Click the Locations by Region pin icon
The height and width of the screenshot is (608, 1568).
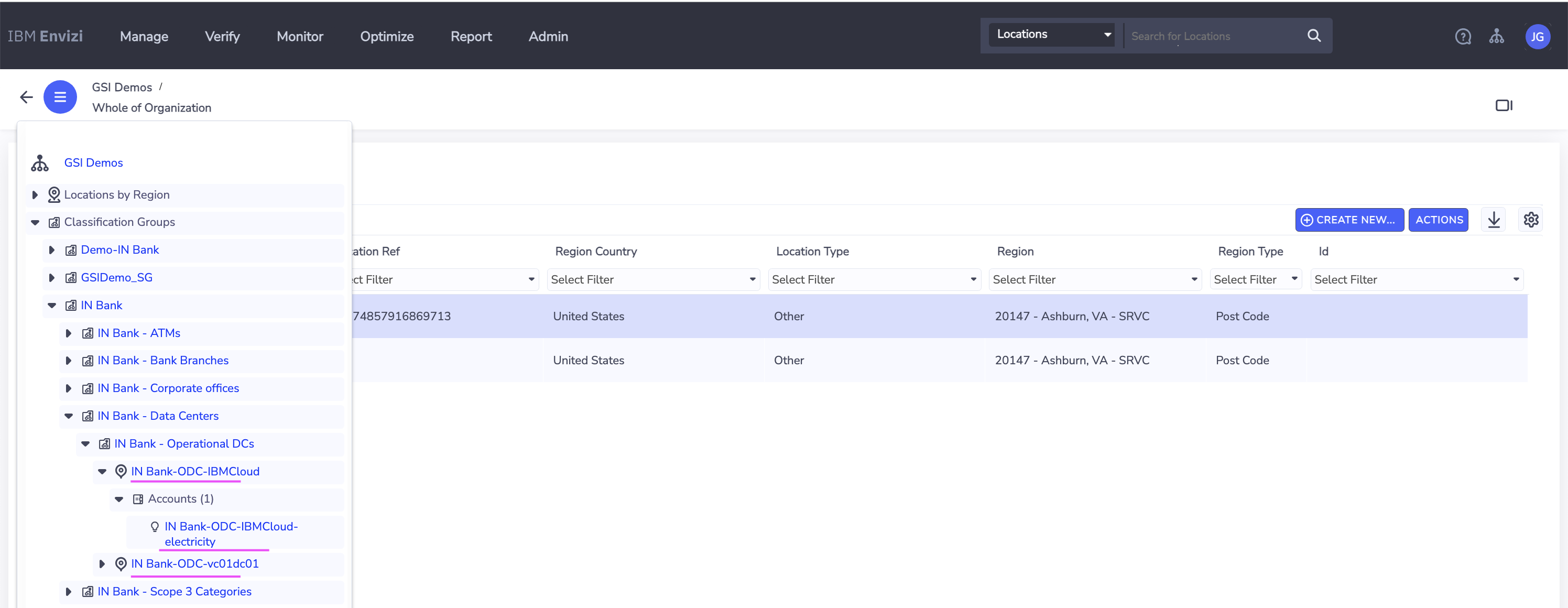click(54, 195)
